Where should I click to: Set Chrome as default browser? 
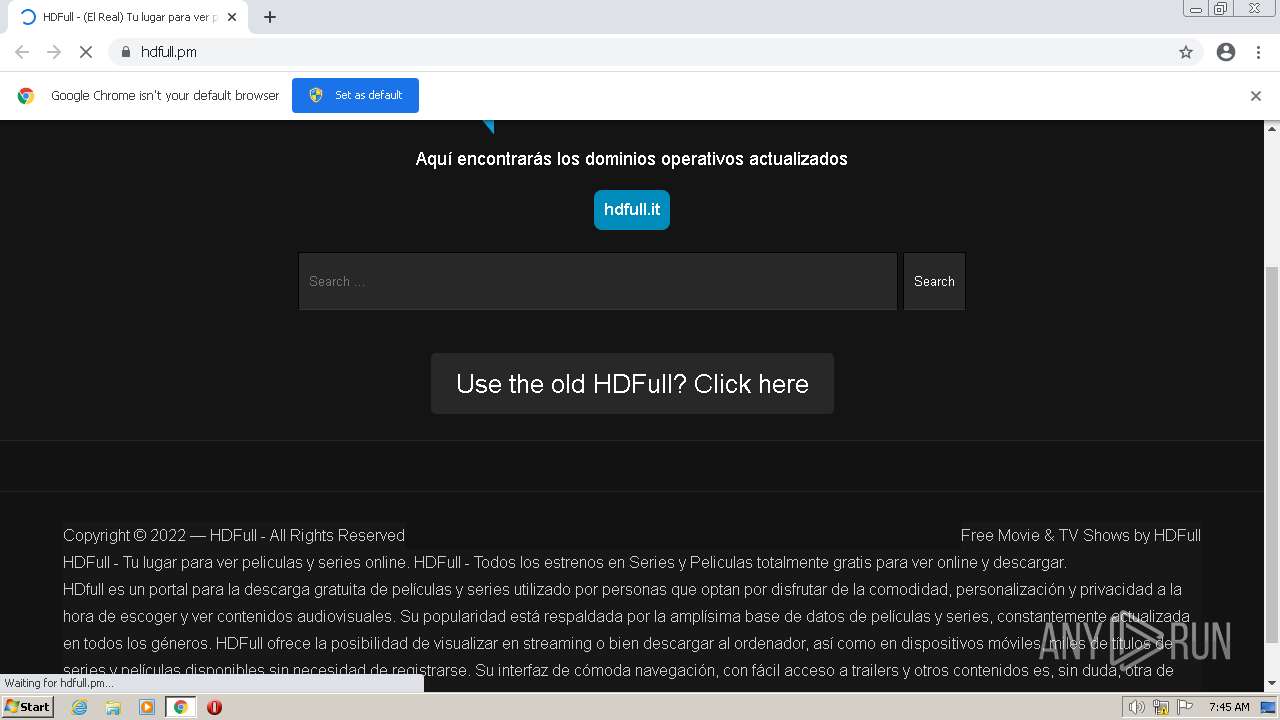click(x=355, y=95)
